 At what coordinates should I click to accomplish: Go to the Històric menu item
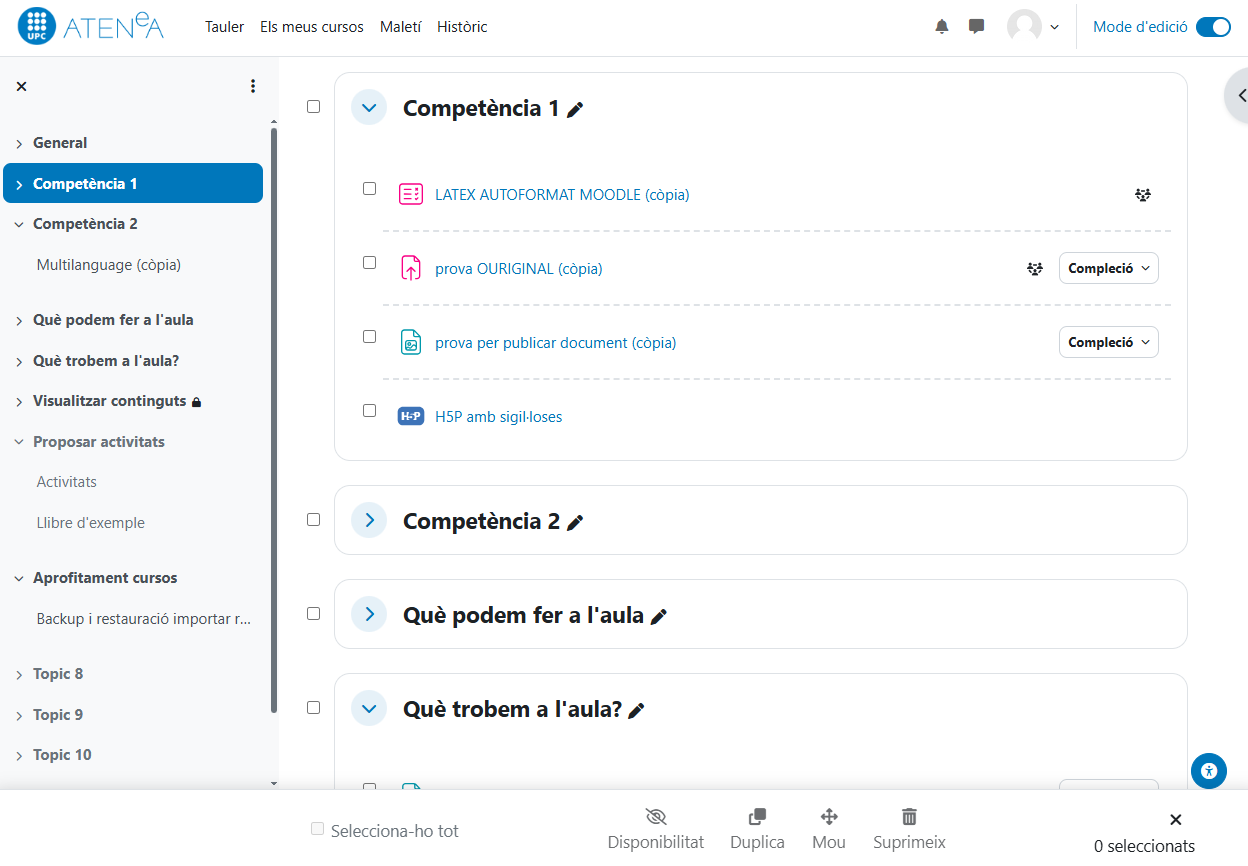tap(462, 27)
